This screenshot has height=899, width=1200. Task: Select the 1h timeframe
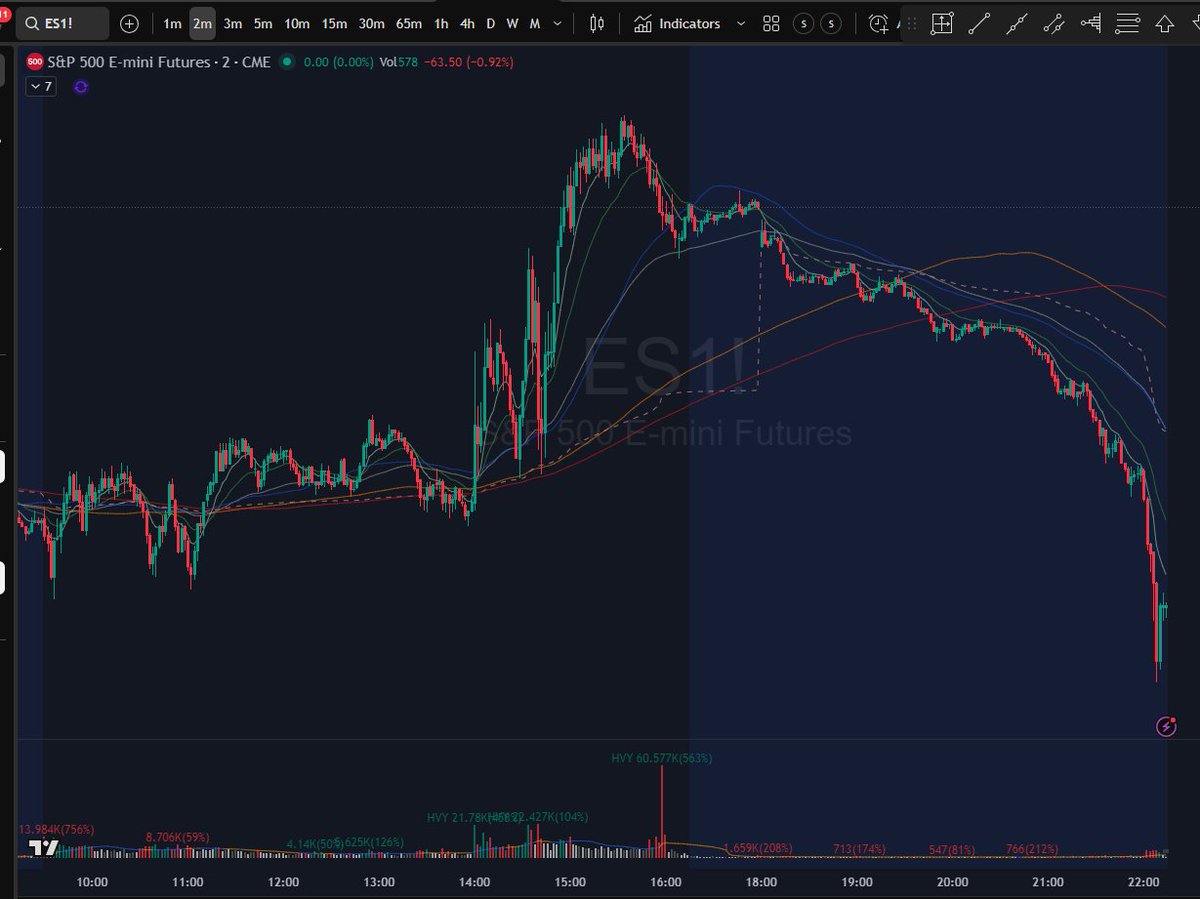click(x=441, y=23)
